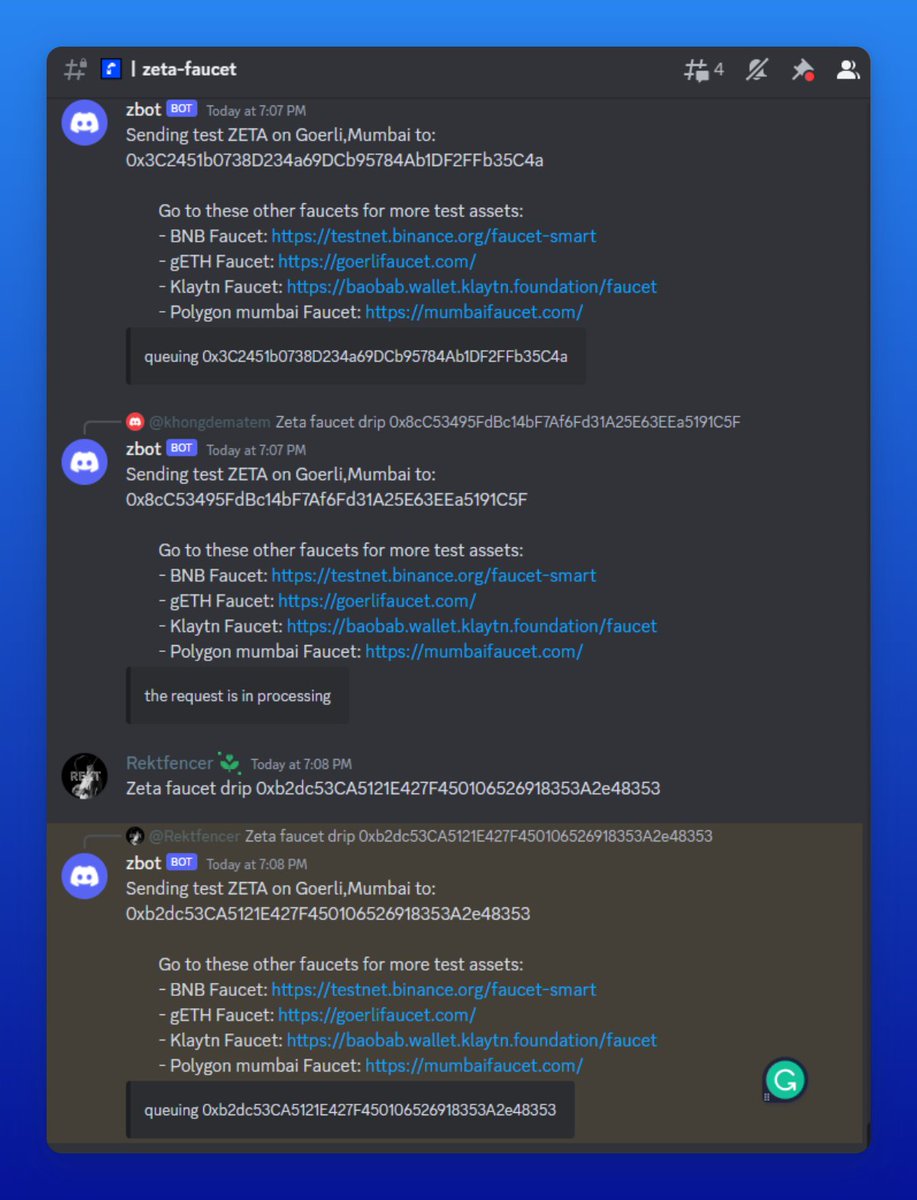Jump to @khongdematem replied message
917x1200 pixels.
(510, 422)
